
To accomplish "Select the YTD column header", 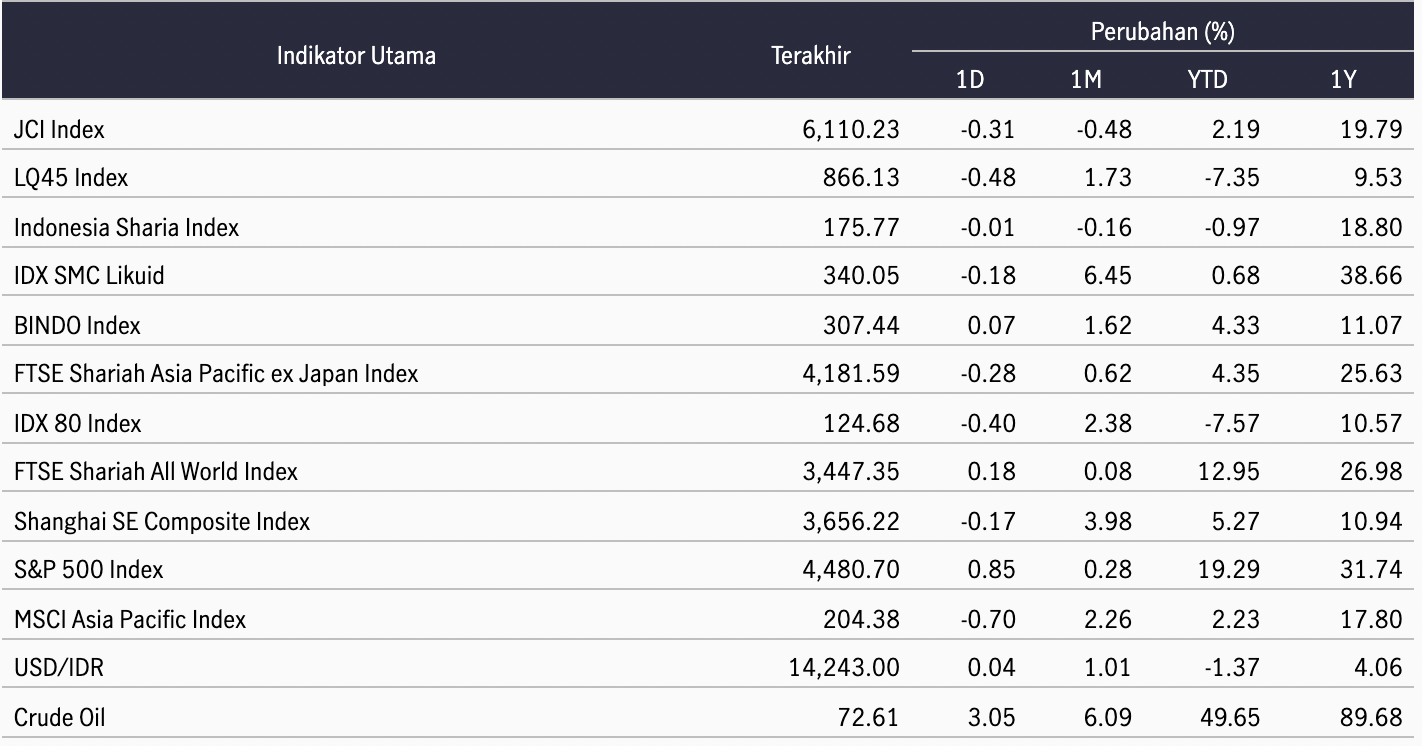I will tap(1207, 80).
